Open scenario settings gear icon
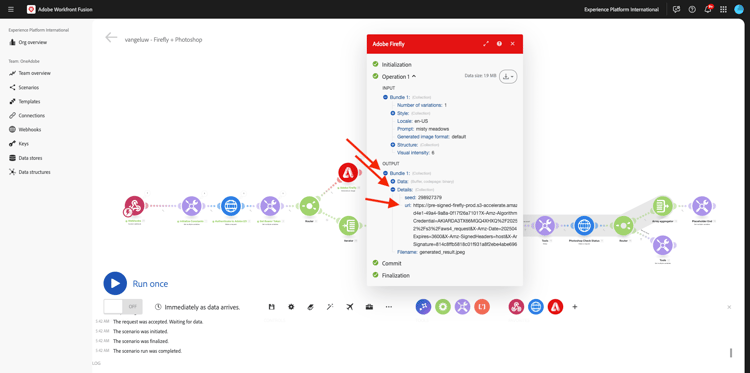Image resolution: width=750 pixels, height=373 pixels. (291, 307)
